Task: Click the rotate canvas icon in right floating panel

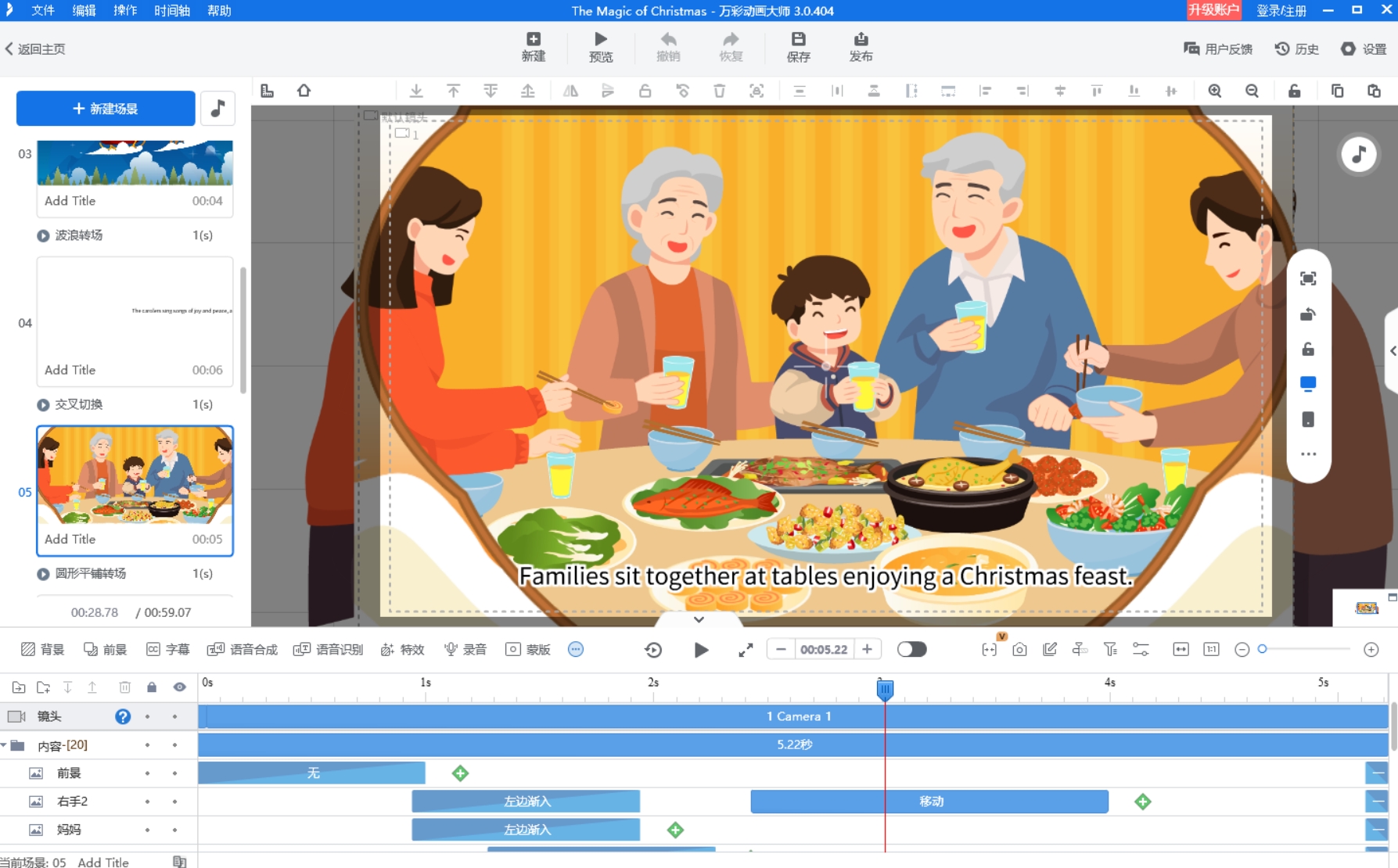Action: [1308, 314]
